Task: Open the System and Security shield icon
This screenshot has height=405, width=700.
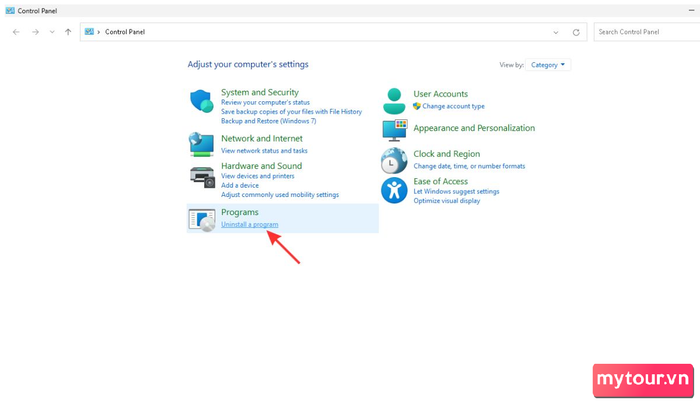Action: pos(202,101)
